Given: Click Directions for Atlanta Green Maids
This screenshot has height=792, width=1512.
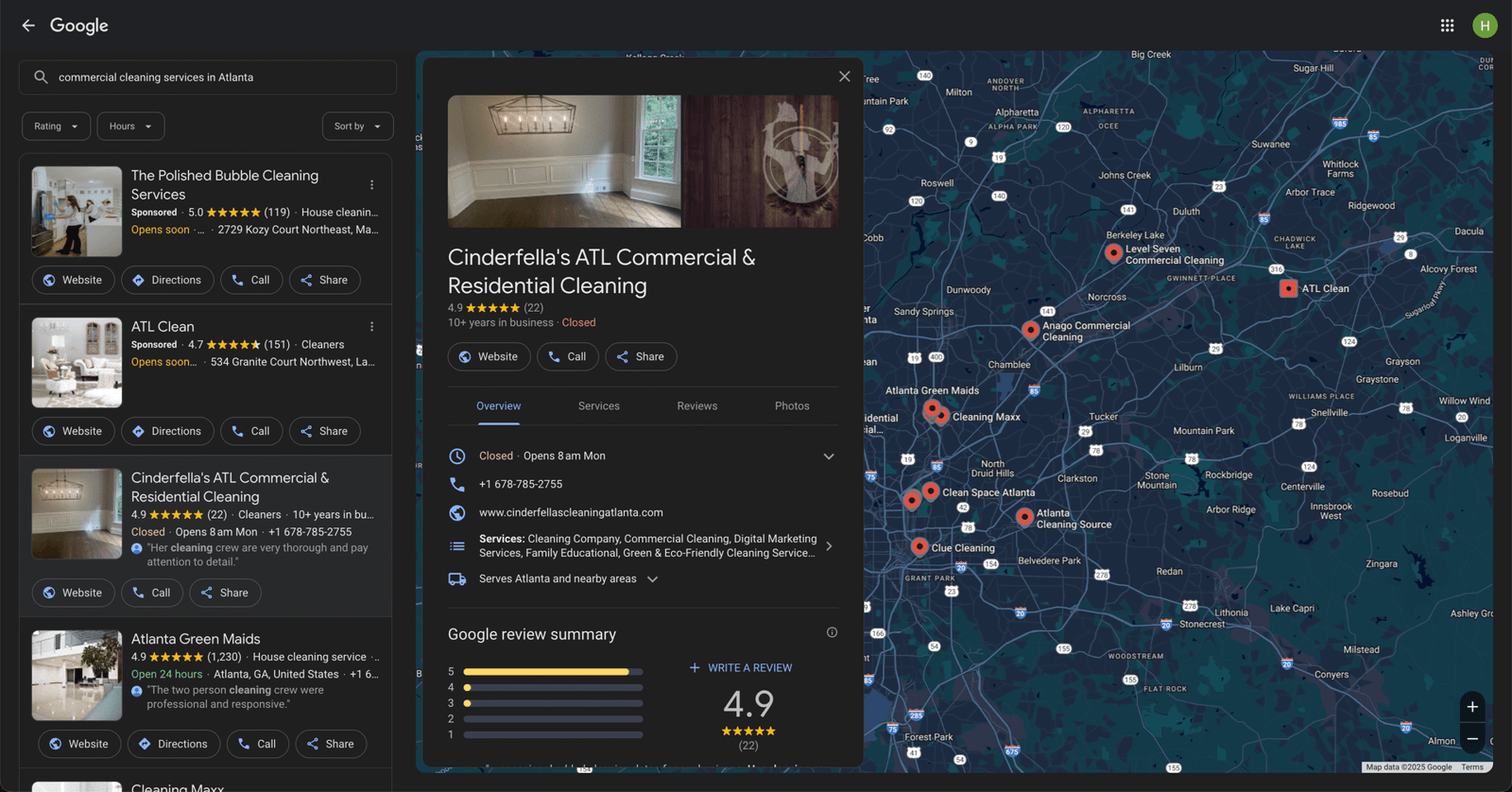Looking at the screenshot, I should (x=172, y=744).
